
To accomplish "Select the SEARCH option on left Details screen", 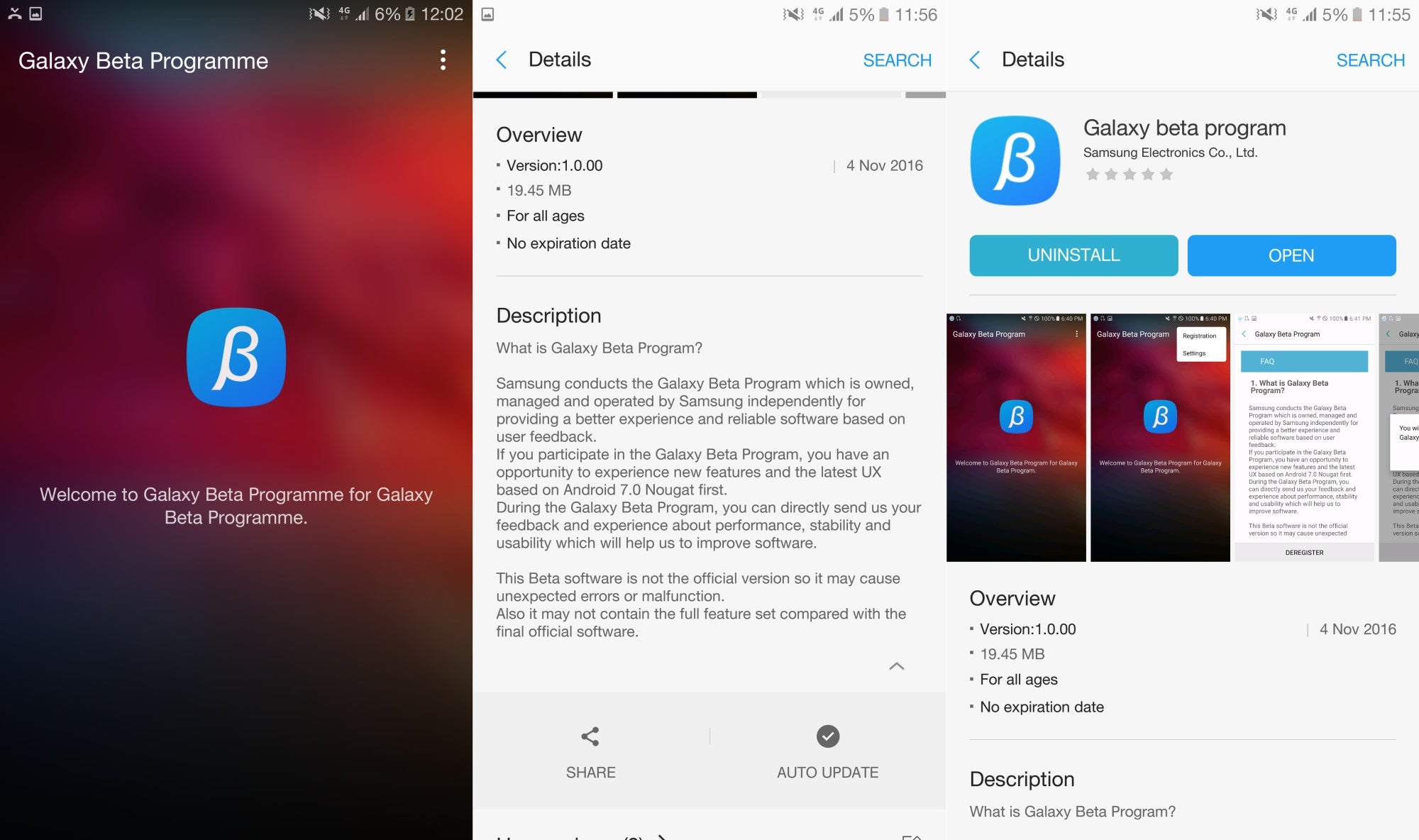I will [897, 59].
